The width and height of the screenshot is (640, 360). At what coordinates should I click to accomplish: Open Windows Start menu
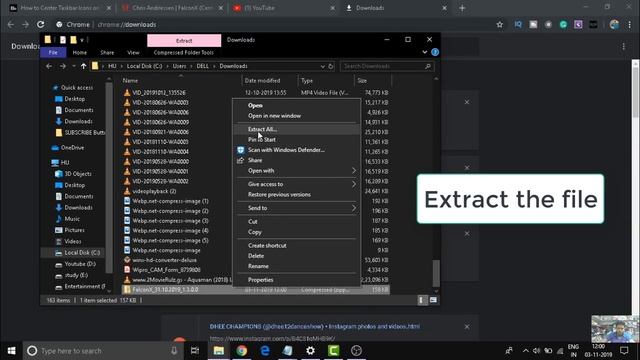coord(11,351)
